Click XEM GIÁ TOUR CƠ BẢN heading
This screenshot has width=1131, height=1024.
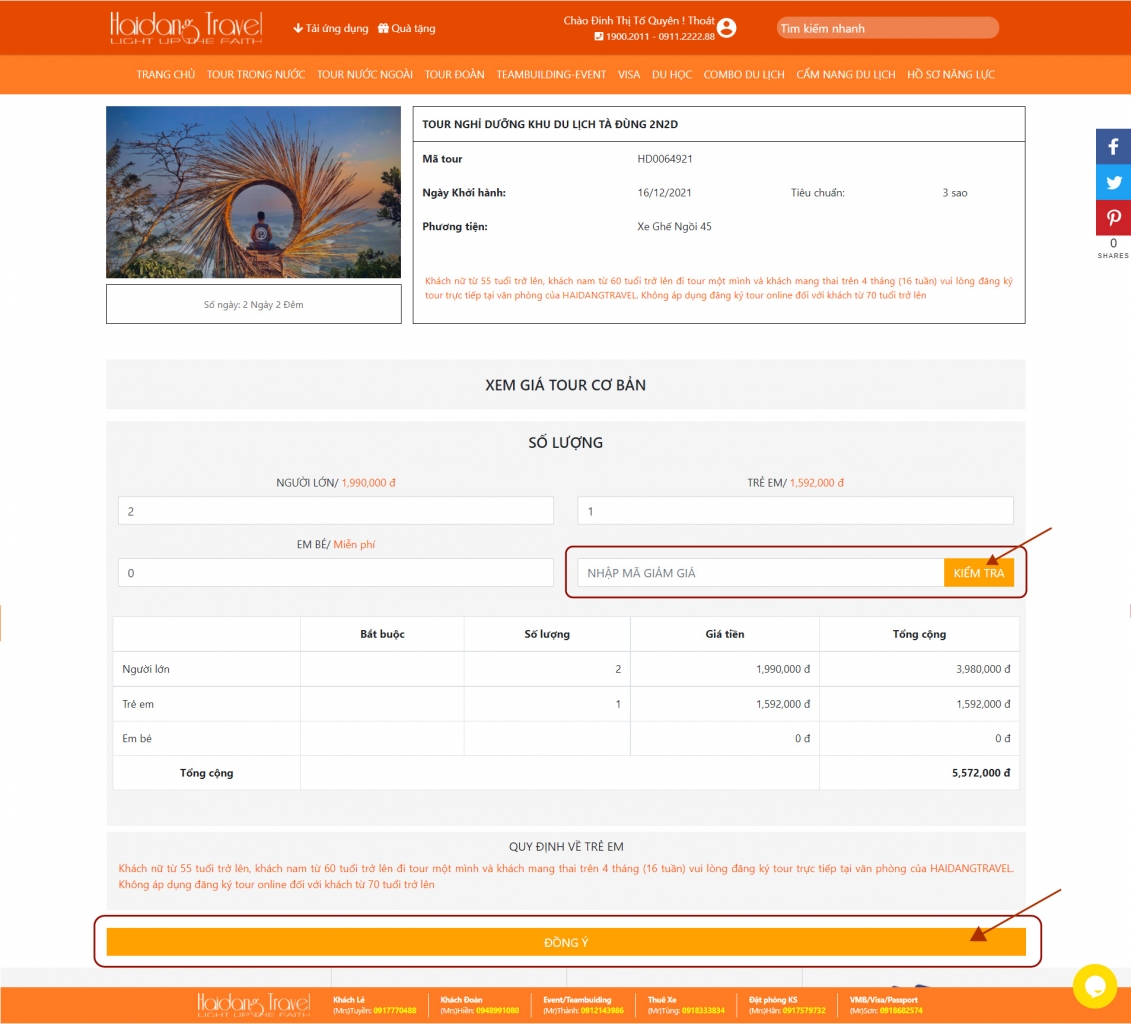[x=566, y=385]
